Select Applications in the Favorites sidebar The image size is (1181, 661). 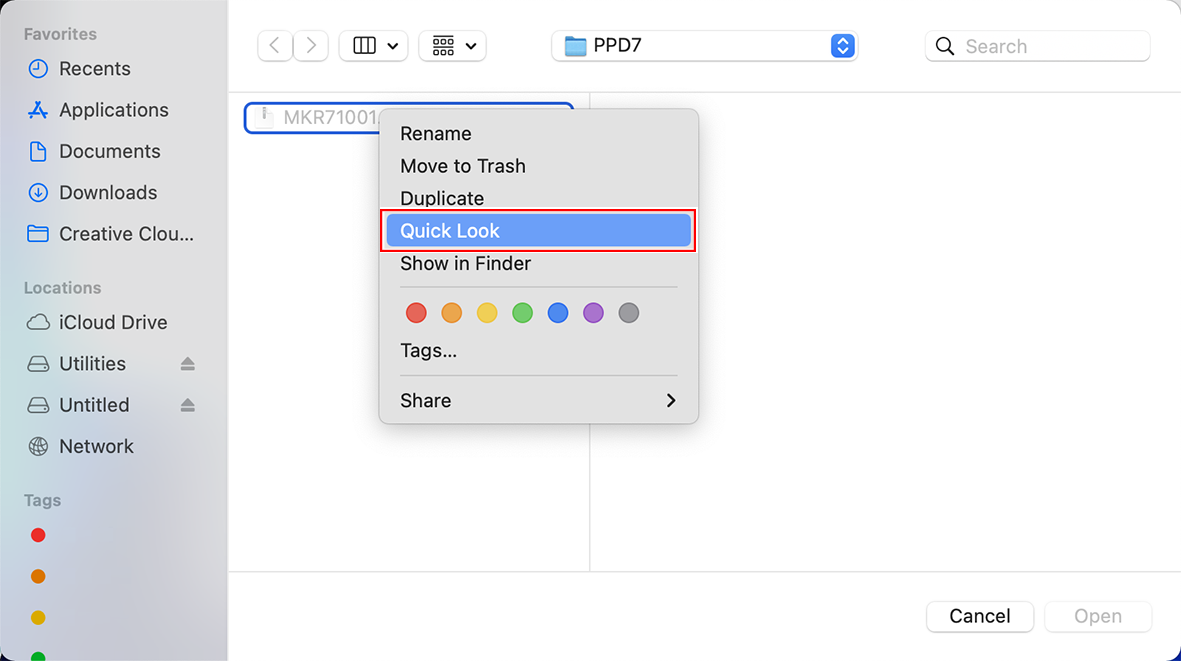(113, 110)
